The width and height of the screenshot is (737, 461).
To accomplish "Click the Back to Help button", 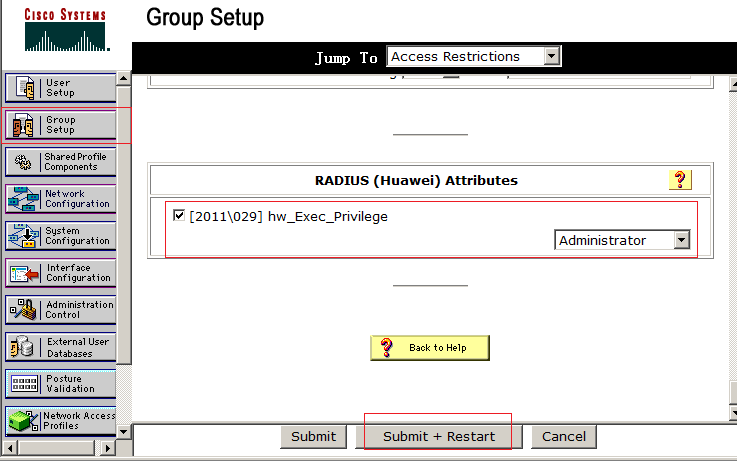I will pos(430,348).
